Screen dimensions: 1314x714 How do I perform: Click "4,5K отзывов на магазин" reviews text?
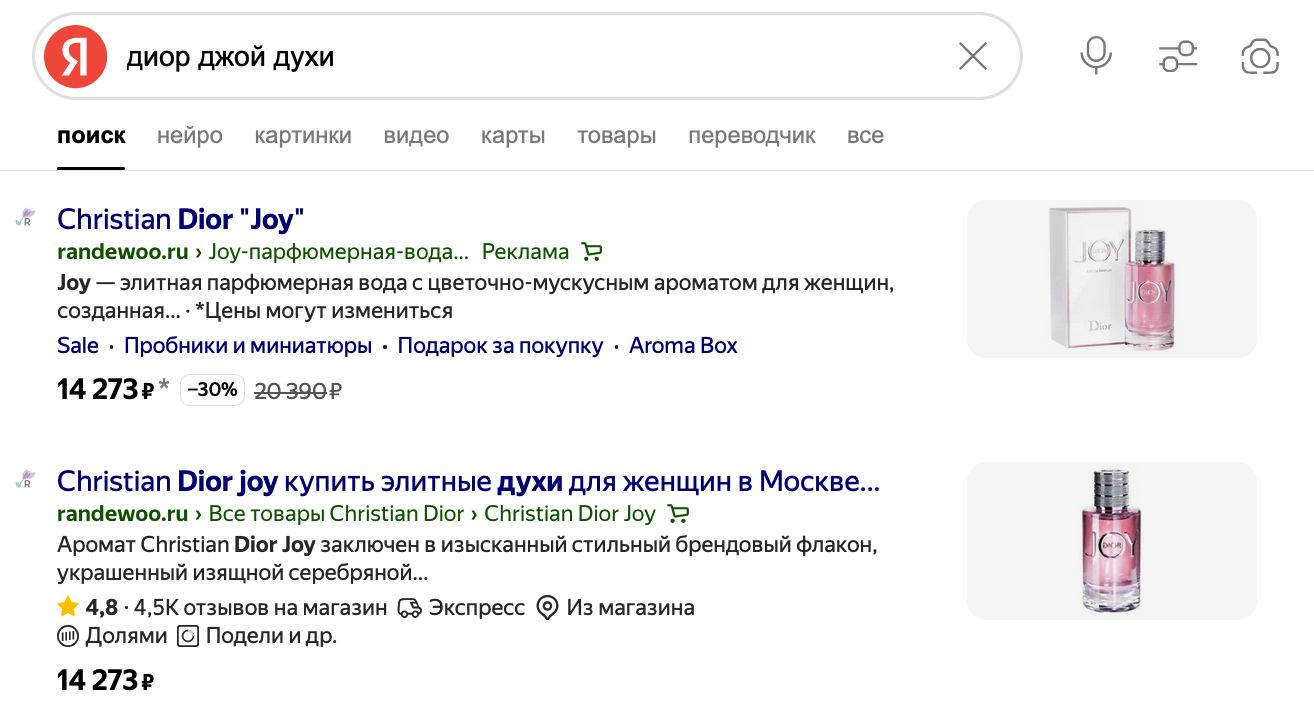pos(260,607)
